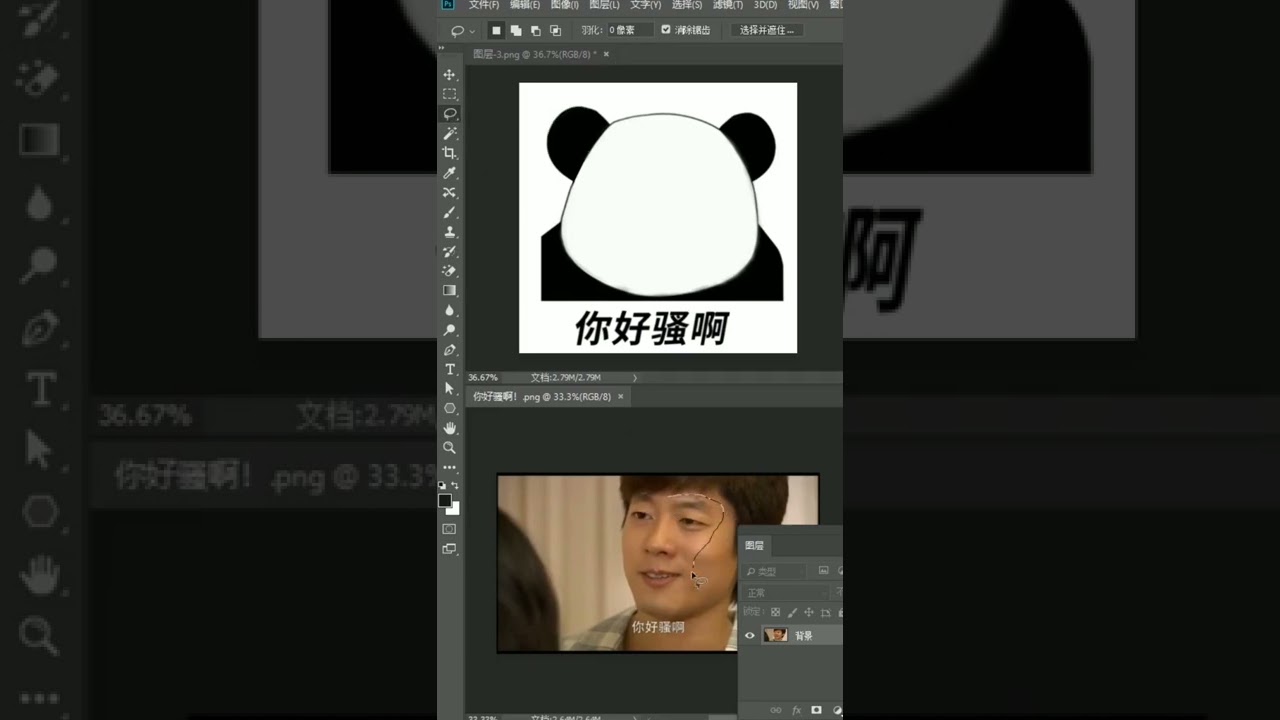Select the Pen tool

pos(450,349)
